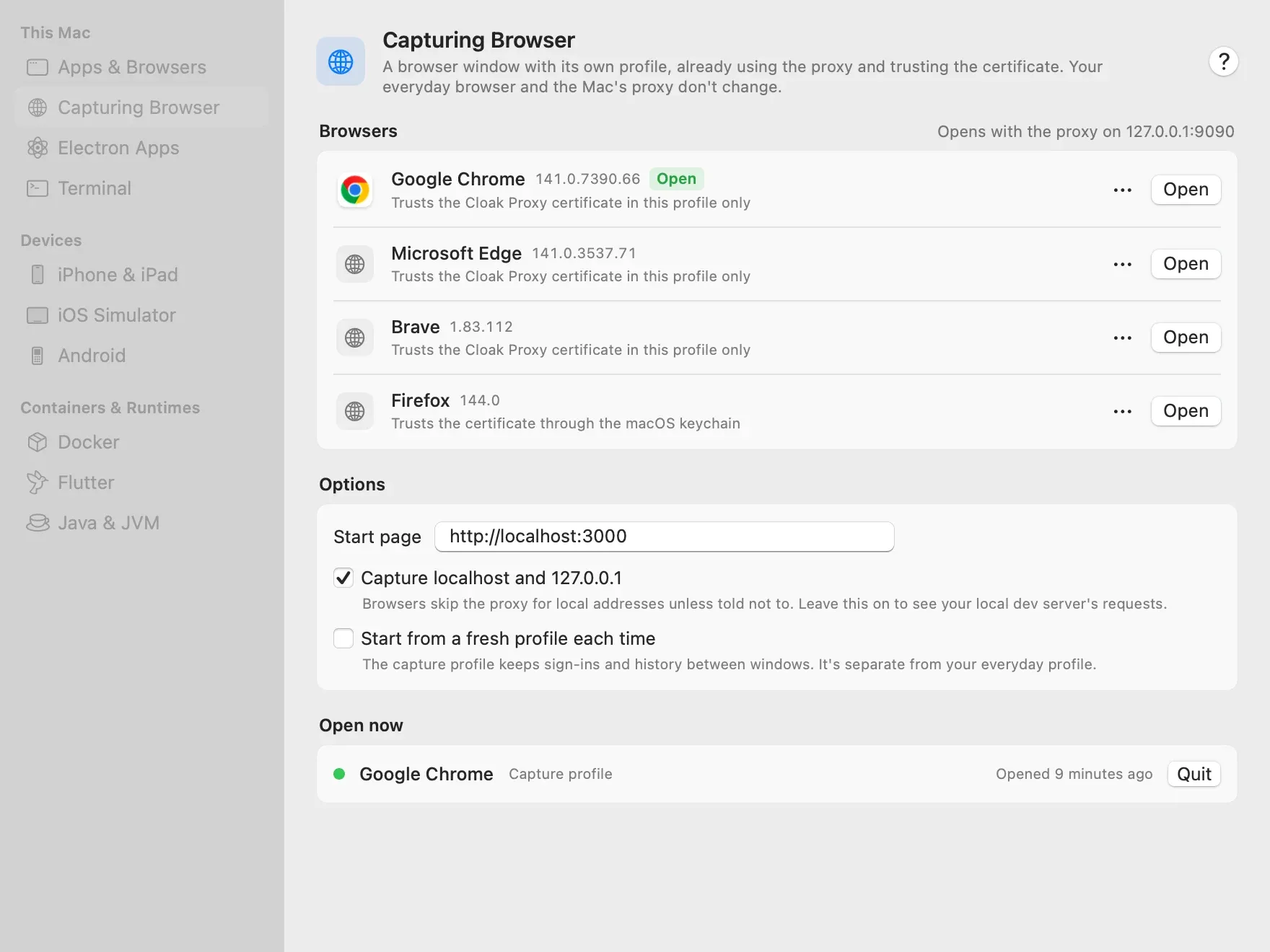
Task: Select iPhone & iPad under Devices
Action: click(141, 275)
